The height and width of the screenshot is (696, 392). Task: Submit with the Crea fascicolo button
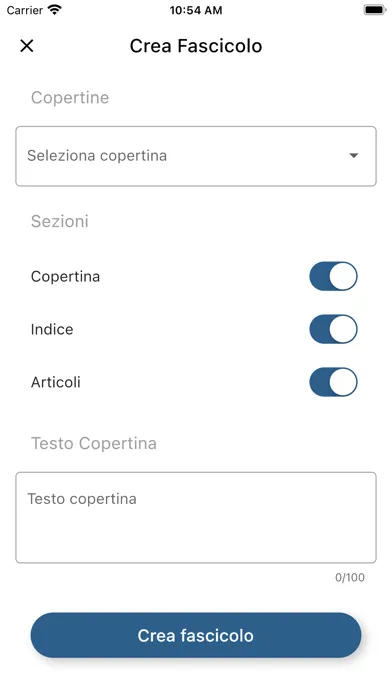196,635
